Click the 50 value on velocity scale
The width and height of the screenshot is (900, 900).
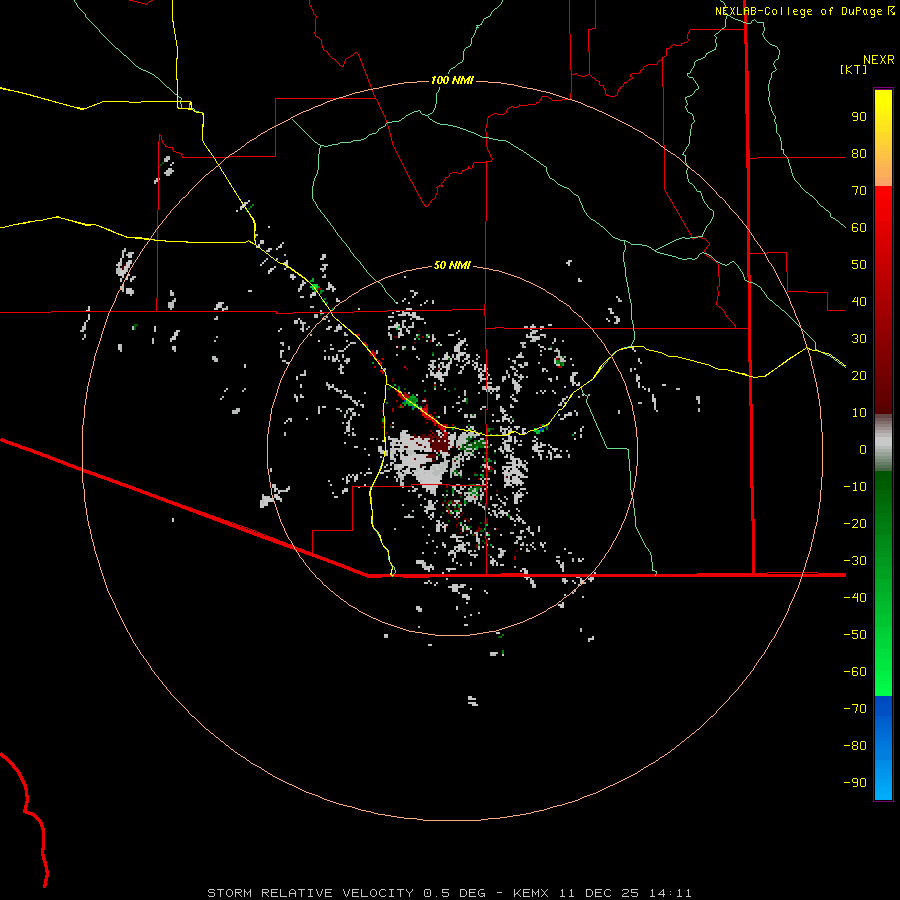tap(859, 265)
